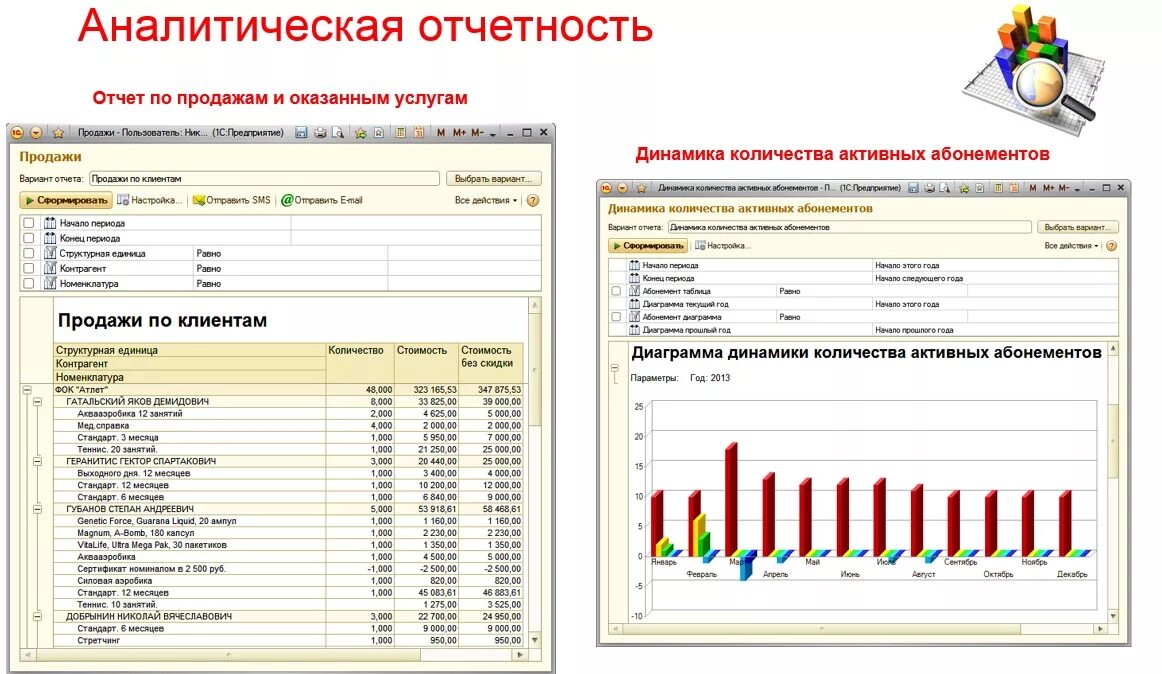Select Сертификат номиналом в 2 500 руб. row
1162x674 pixels.
[x=288, y=569]
